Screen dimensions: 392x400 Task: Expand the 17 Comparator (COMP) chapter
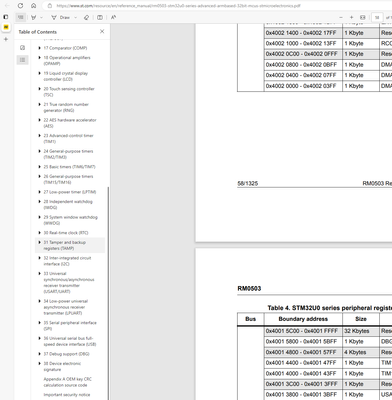point(39,48)
